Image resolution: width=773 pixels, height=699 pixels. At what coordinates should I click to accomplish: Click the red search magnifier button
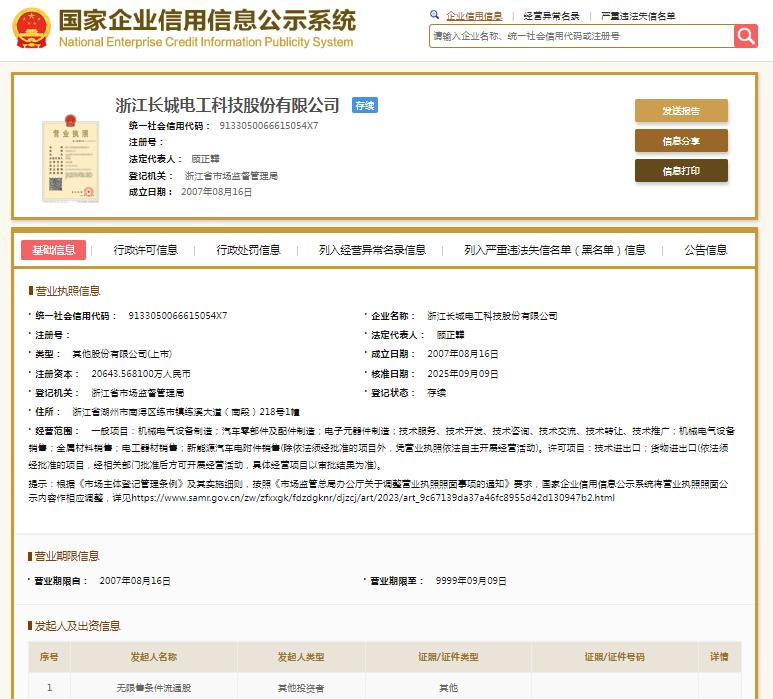point(745,36)
